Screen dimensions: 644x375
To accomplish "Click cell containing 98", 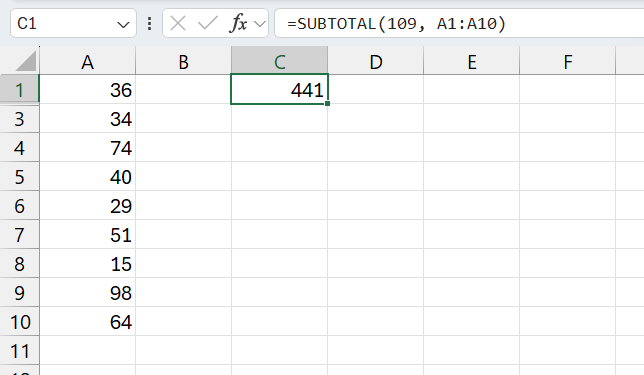I will 87,292.
